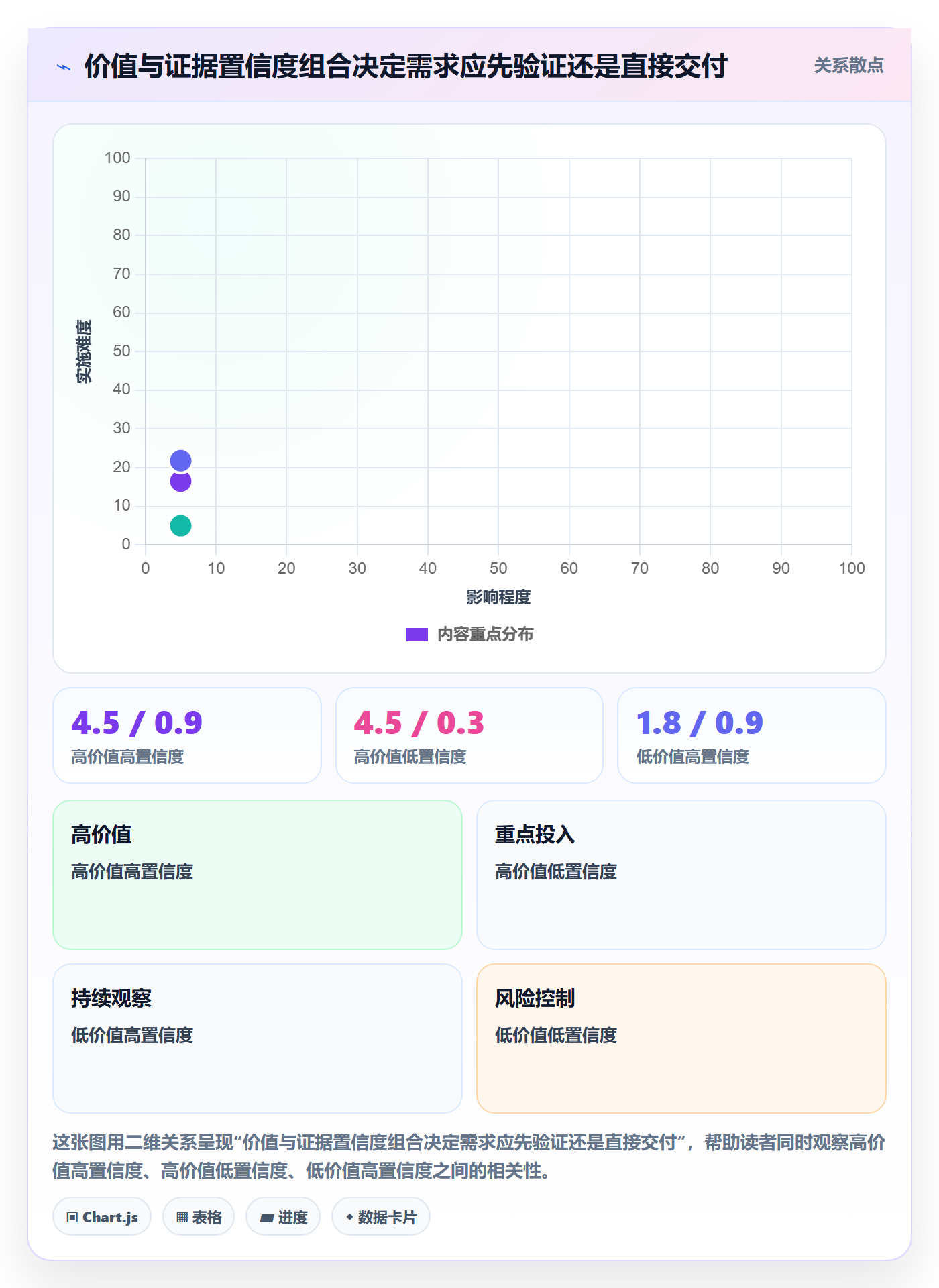Screen dimensions: 939x1288
Task: Click the description paragraph starting 这张图用二维关系呈现
Action: [x=469, y=1157]
